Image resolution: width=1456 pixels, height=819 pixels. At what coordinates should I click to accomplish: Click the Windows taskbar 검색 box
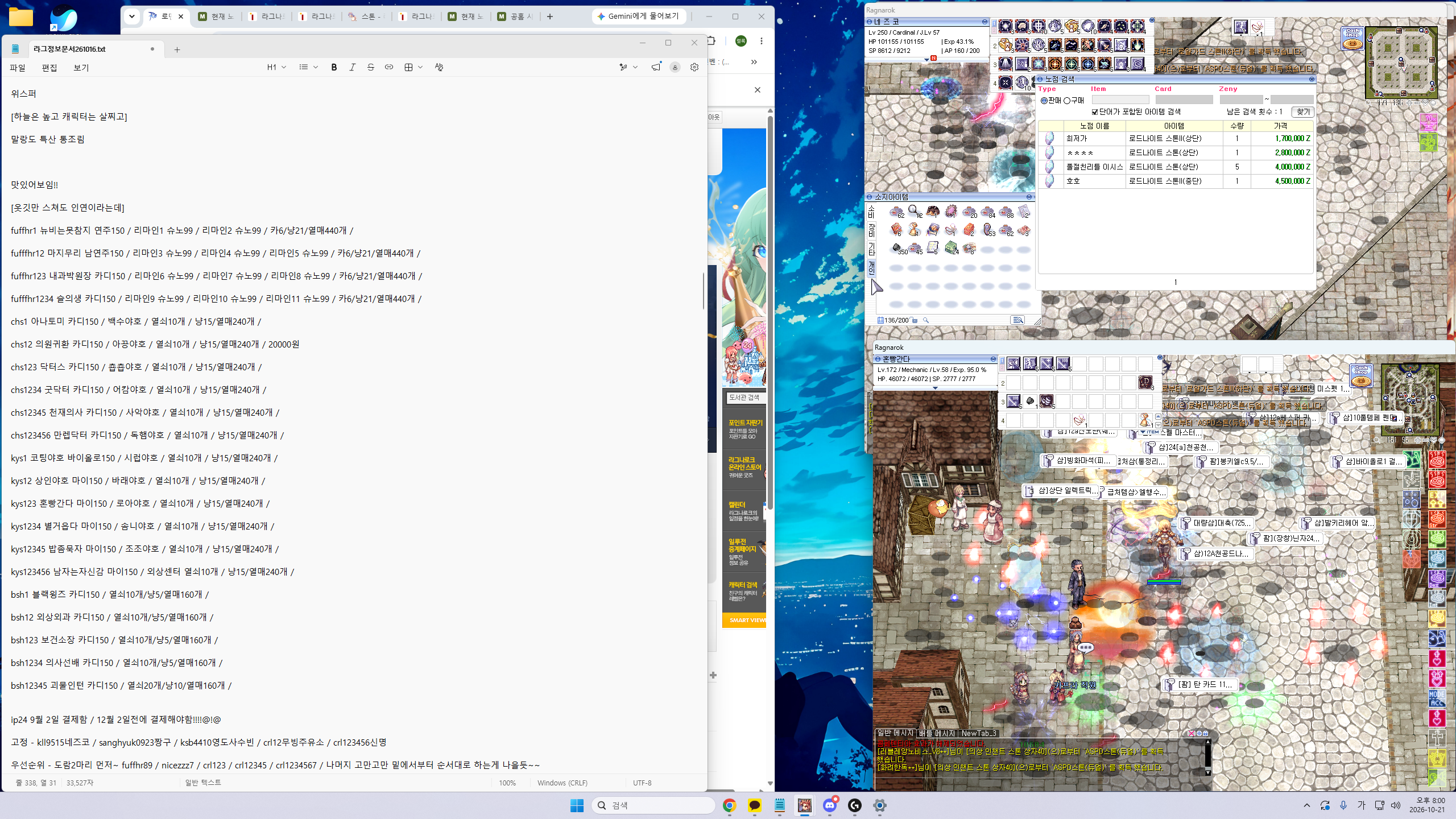(x=653, y=805)
